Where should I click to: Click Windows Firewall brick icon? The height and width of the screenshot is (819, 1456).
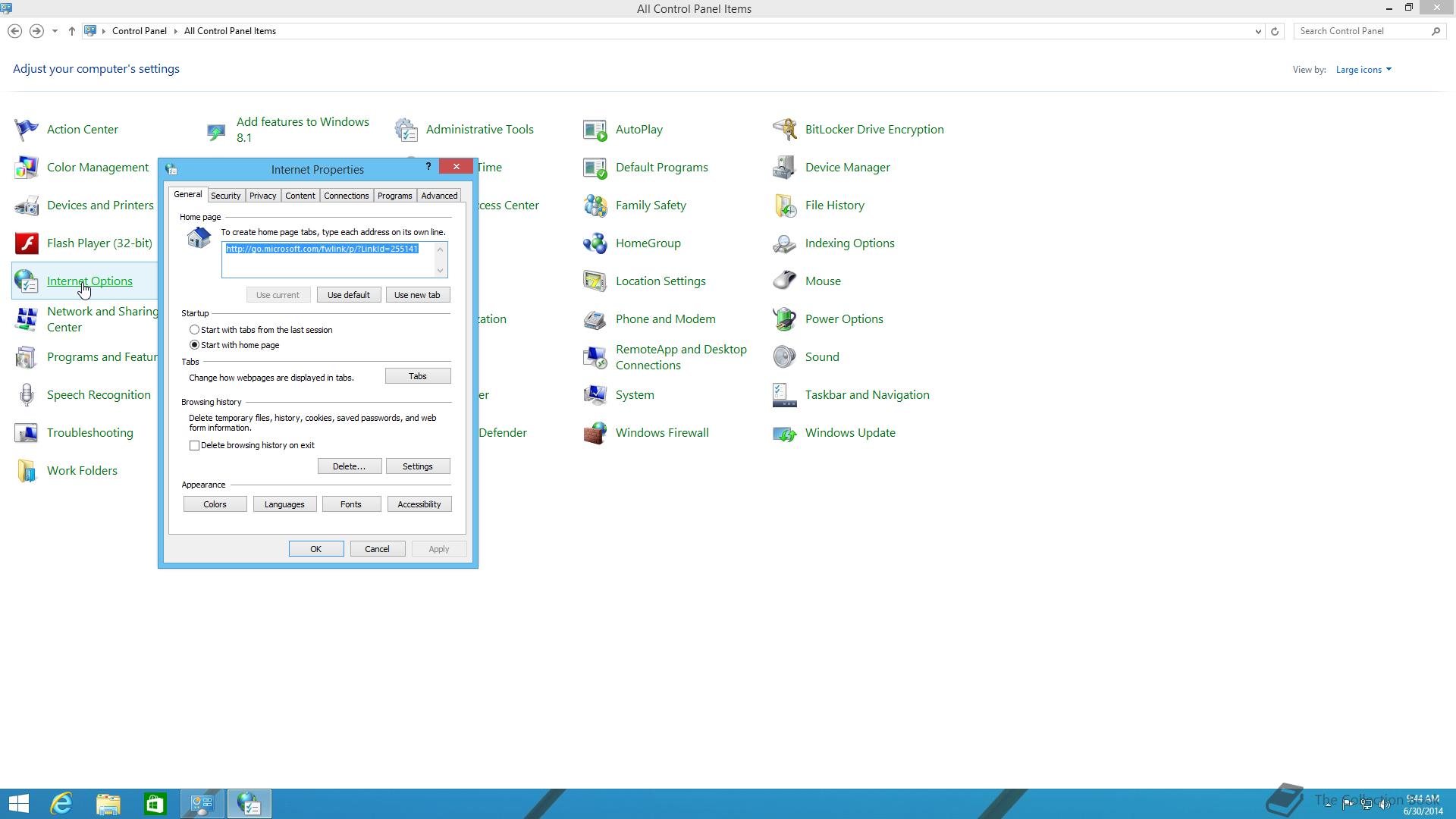tap(595, 433)
